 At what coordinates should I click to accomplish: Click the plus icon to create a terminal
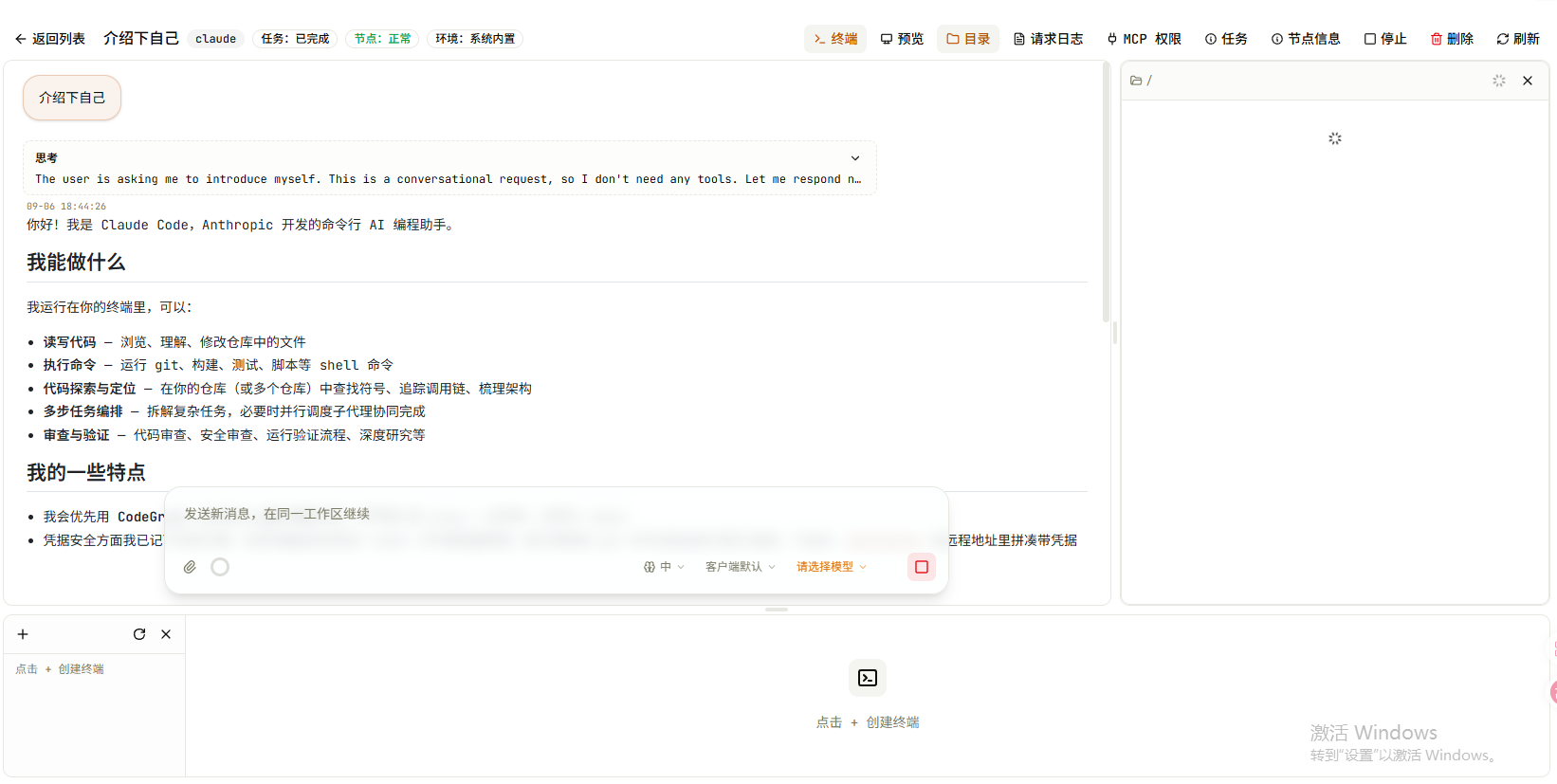(23, 634)
